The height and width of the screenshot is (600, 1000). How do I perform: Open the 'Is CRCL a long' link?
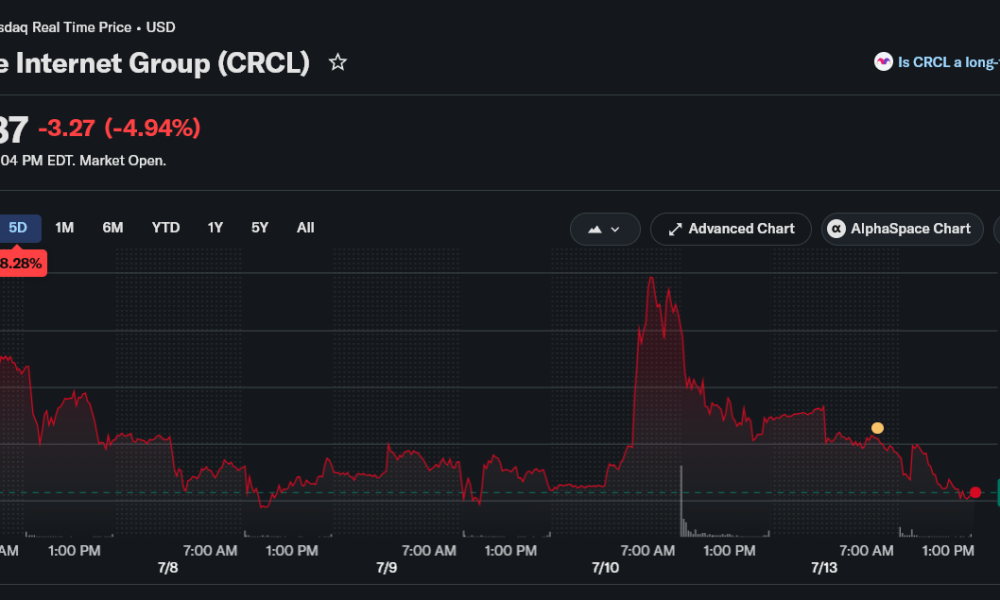[949, 62]
